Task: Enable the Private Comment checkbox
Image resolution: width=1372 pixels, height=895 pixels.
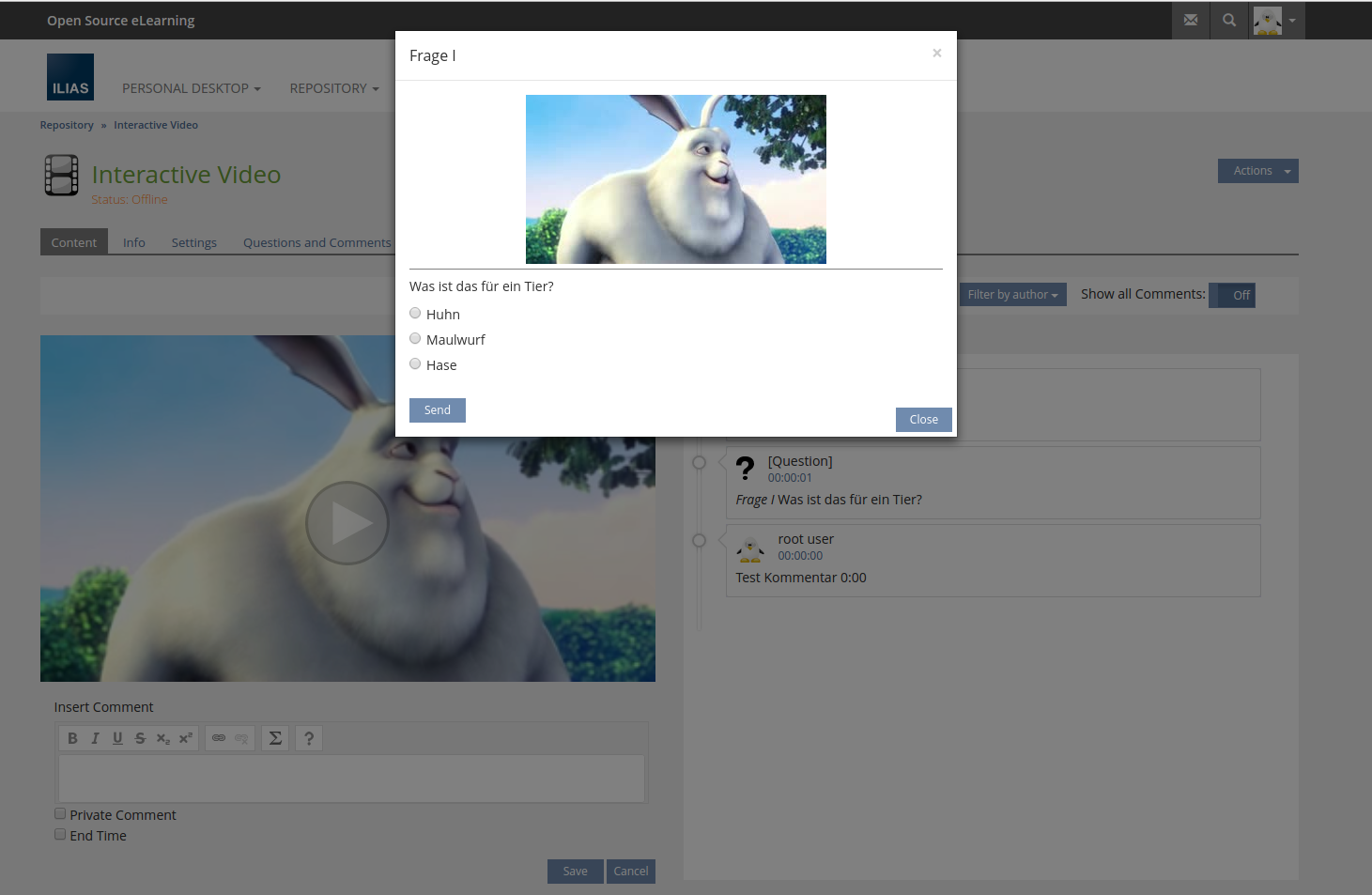Action: (x=60, y=814)
